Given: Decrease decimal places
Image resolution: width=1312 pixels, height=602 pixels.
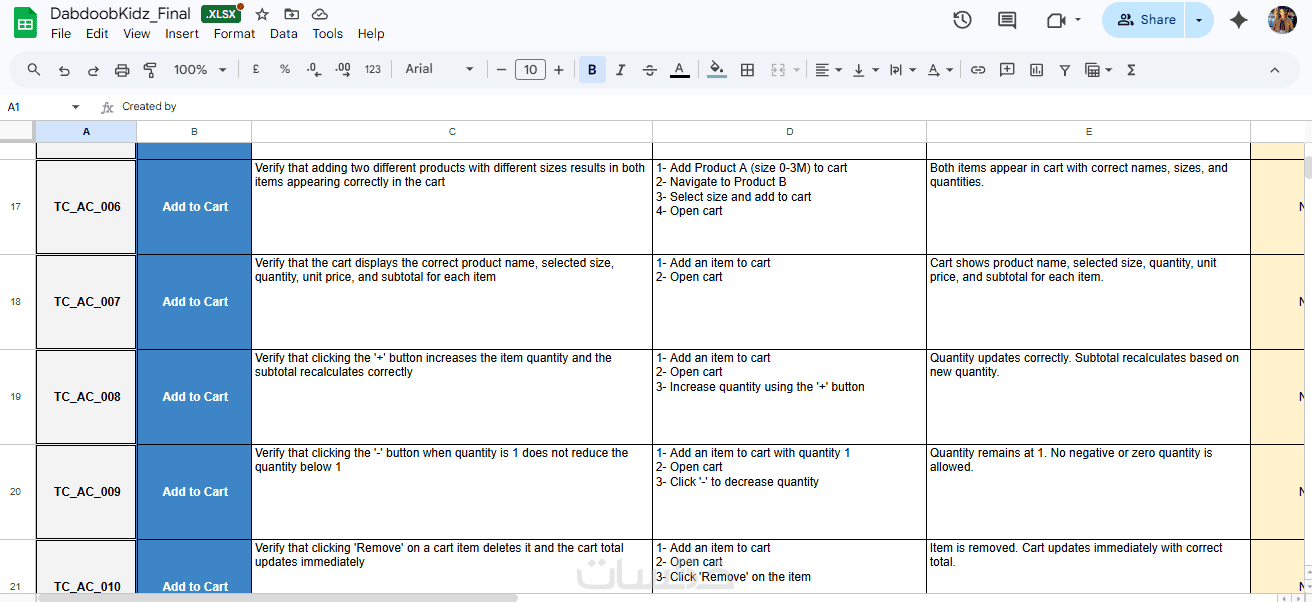Looking at the screenshot, I should (314, 70).
